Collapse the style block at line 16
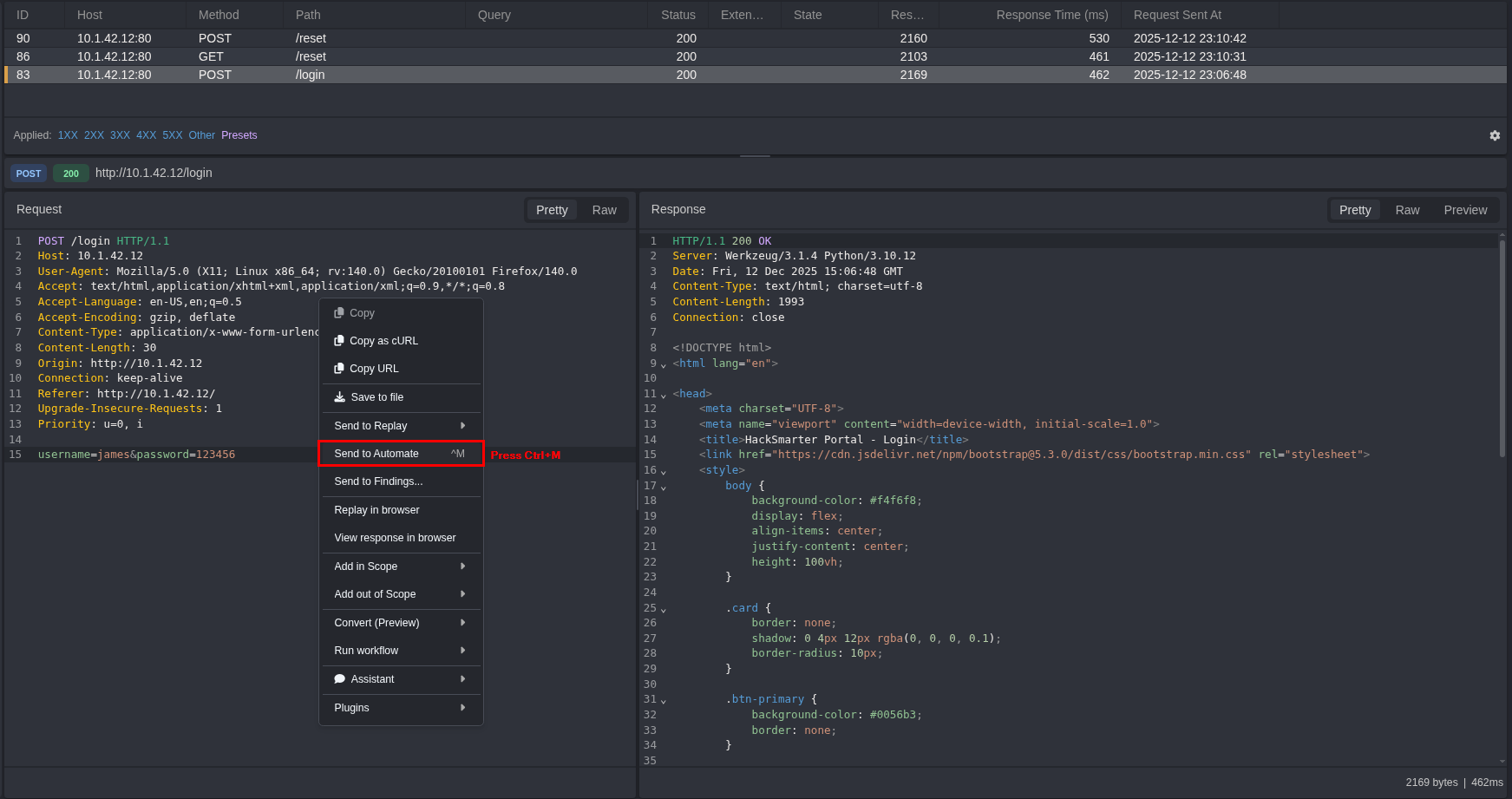This screenshot has width=1512, height=799. (x=664, y=472)
